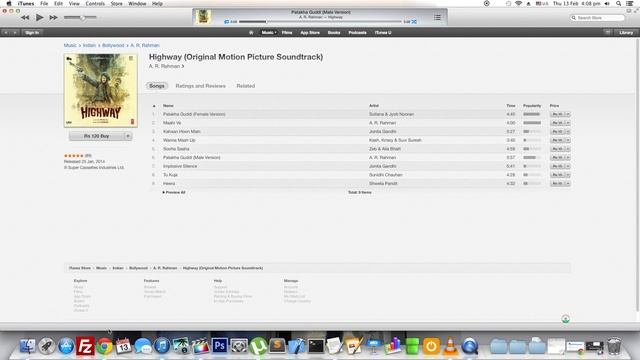Click the Library button
This screenshot has width=640, height=360.
626,32
